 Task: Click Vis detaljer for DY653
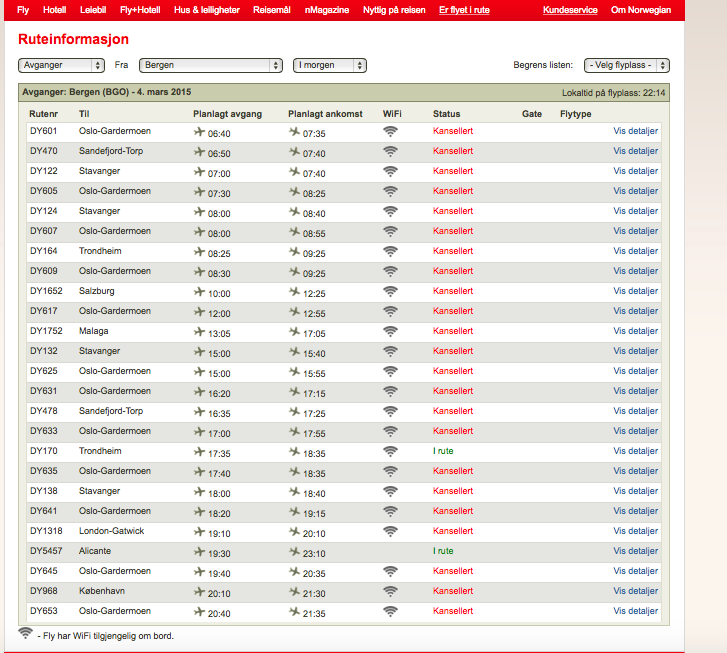pyautogui.click(x=635, y=611)
